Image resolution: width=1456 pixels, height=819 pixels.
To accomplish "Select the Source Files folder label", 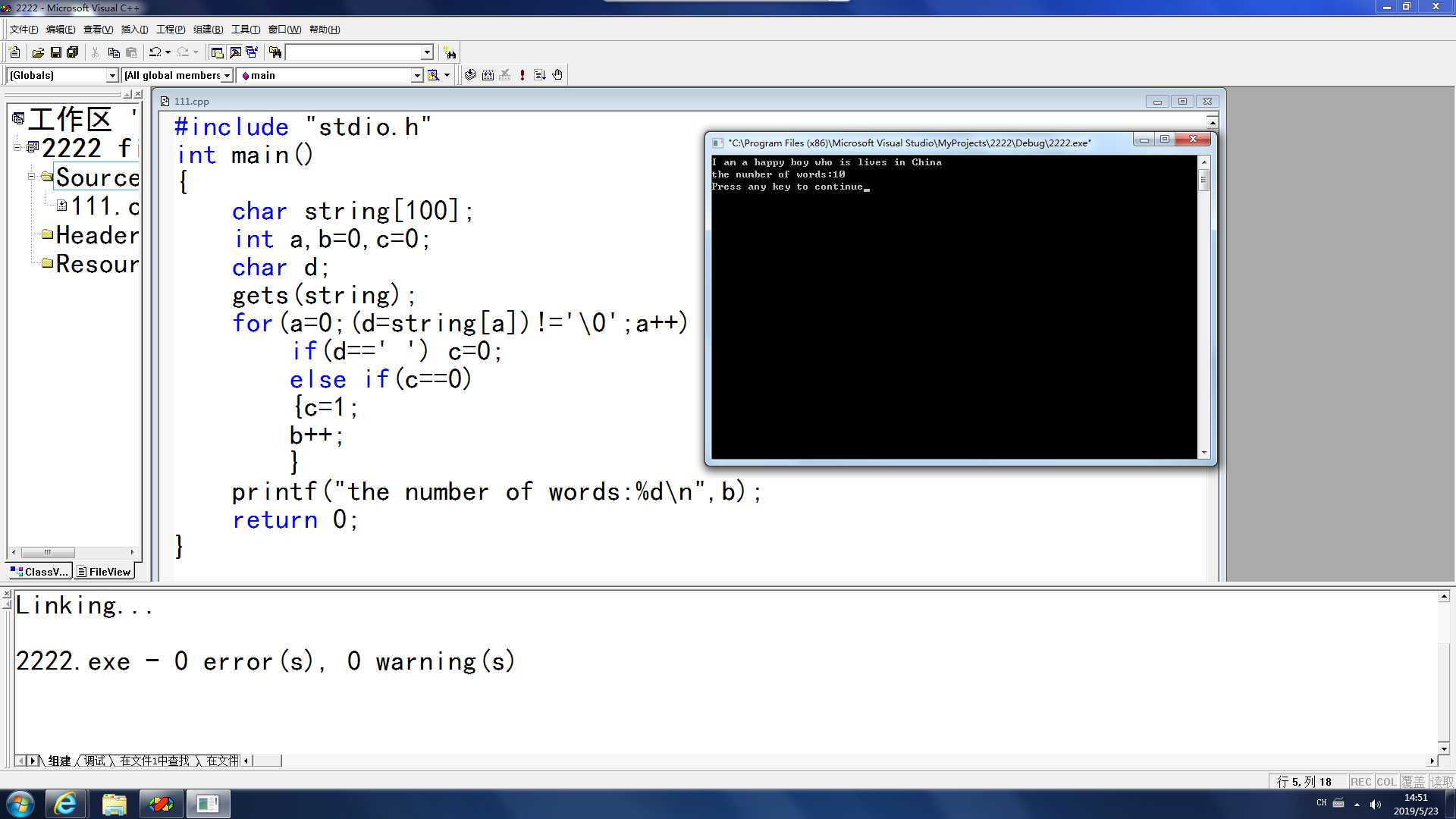I will tap(98, 177).
